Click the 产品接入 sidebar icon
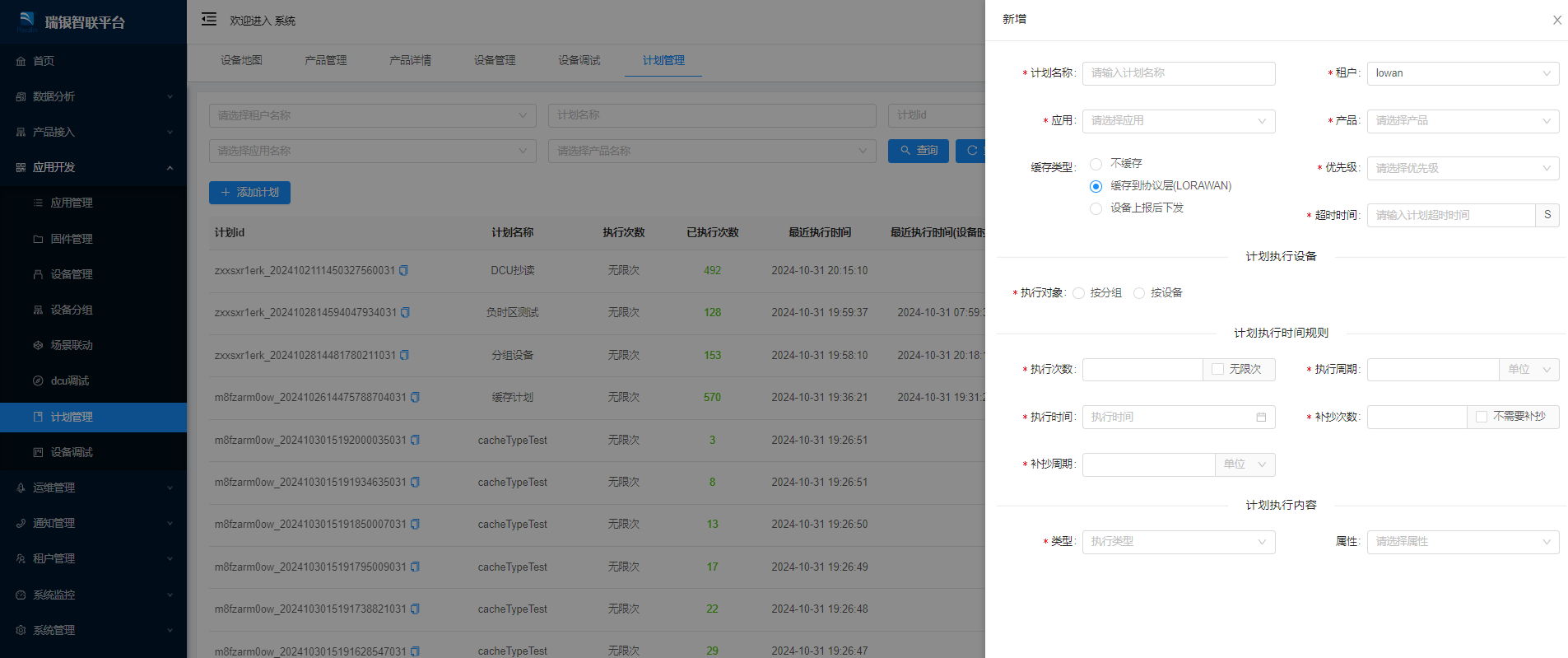The width and height of the screenshot is (1568, 658). click(21, 132)
